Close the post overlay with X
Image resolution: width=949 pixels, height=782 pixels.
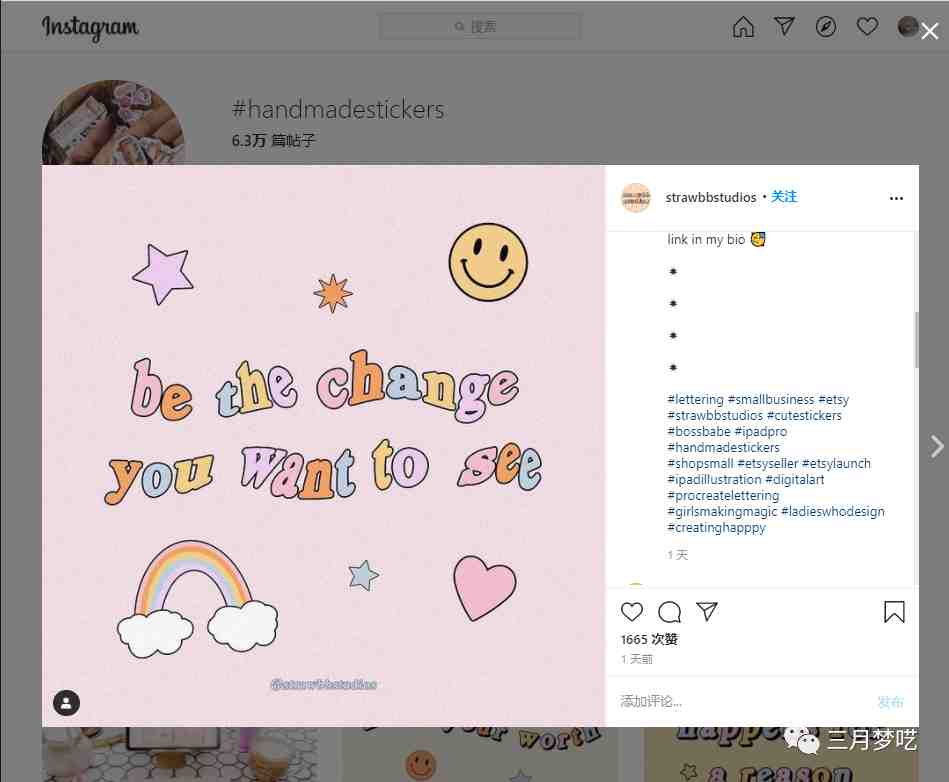coord(930,32)
